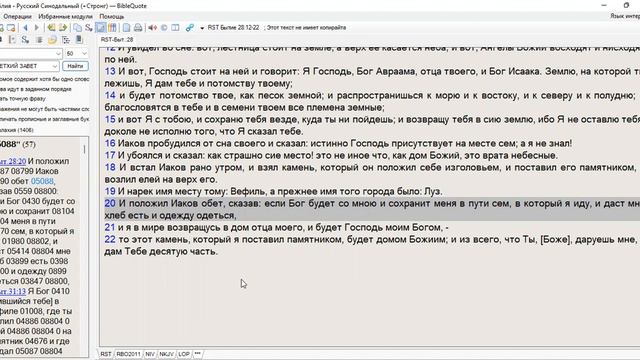Switch to the NKJV module tab
Screen dimensions: 640x360
(167, 354)
